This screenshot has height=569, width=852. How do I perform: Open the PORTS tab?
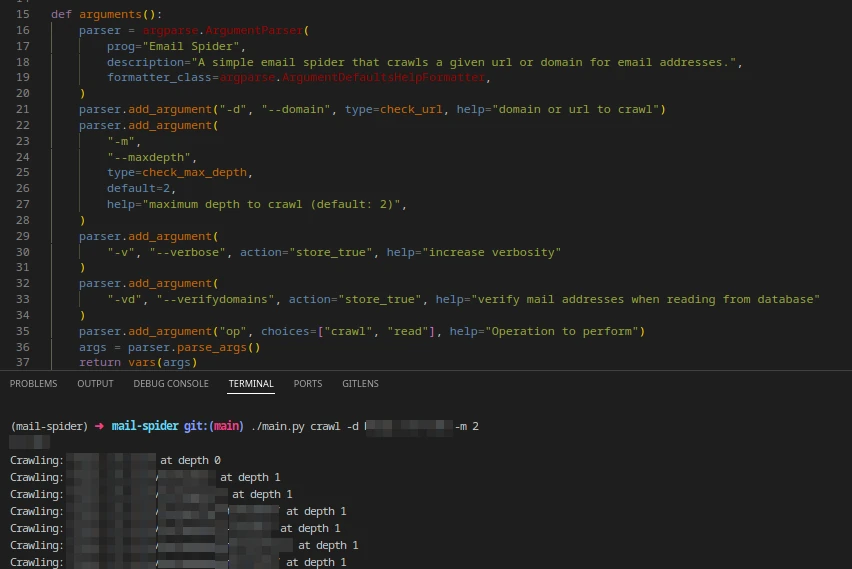point(308,384)
